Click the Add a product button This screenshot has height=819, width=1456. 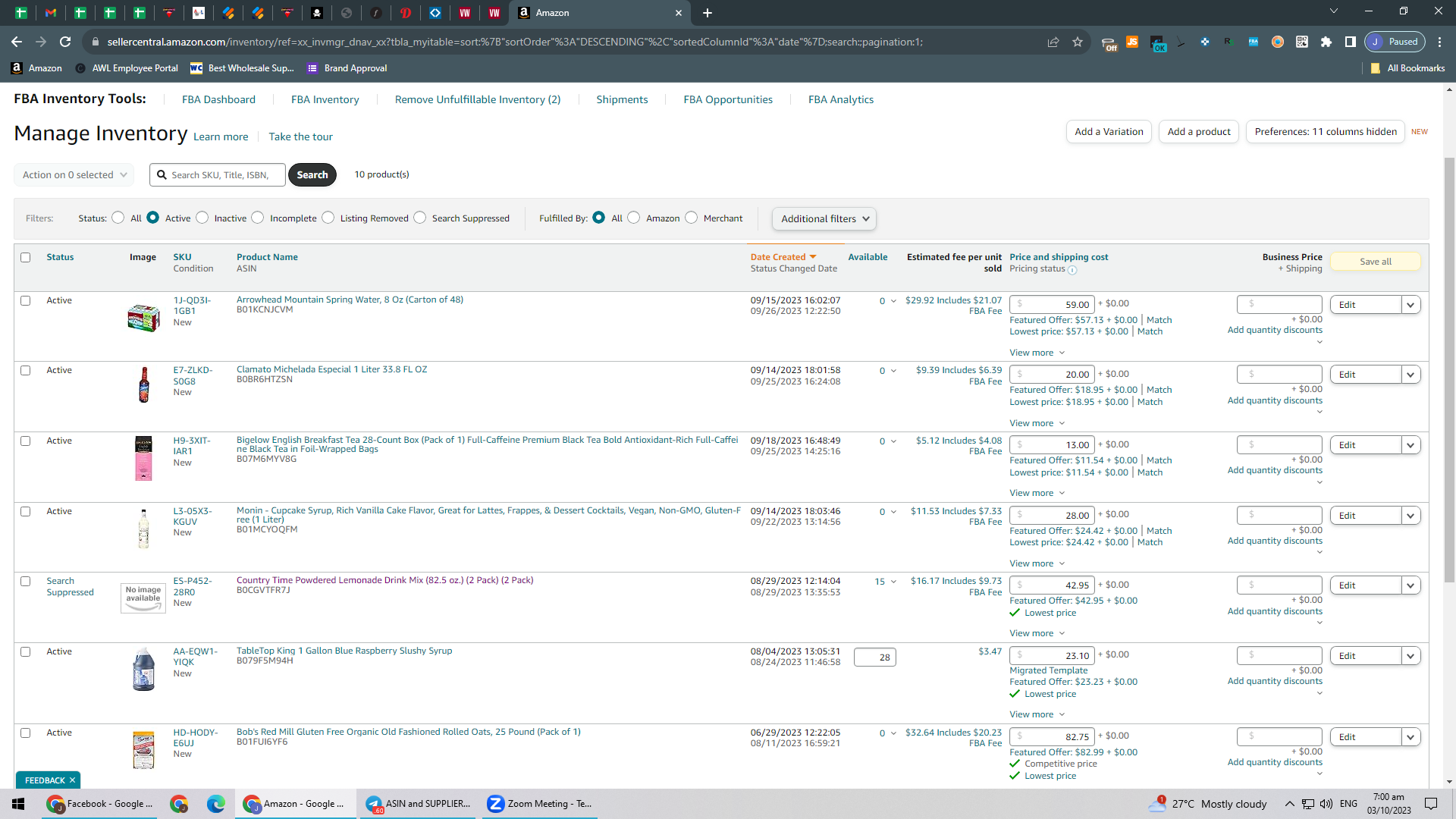[x=1199, y=131]
